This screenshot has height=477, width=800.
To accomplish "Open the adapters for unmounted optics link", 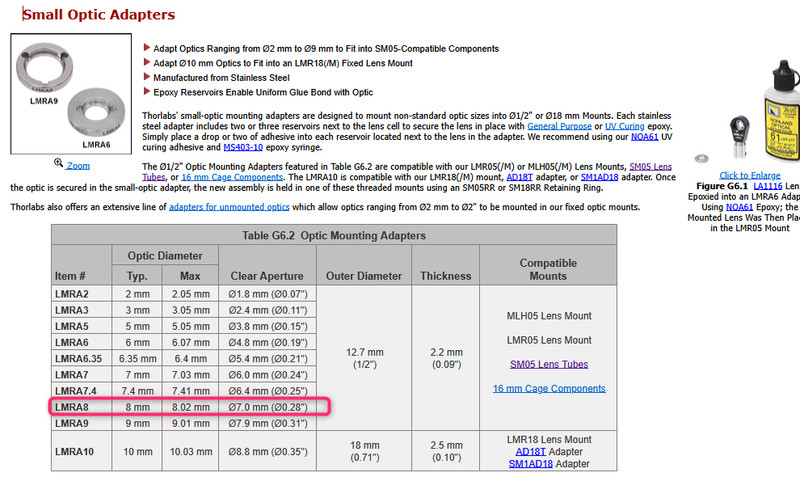I will coord(229,207).
